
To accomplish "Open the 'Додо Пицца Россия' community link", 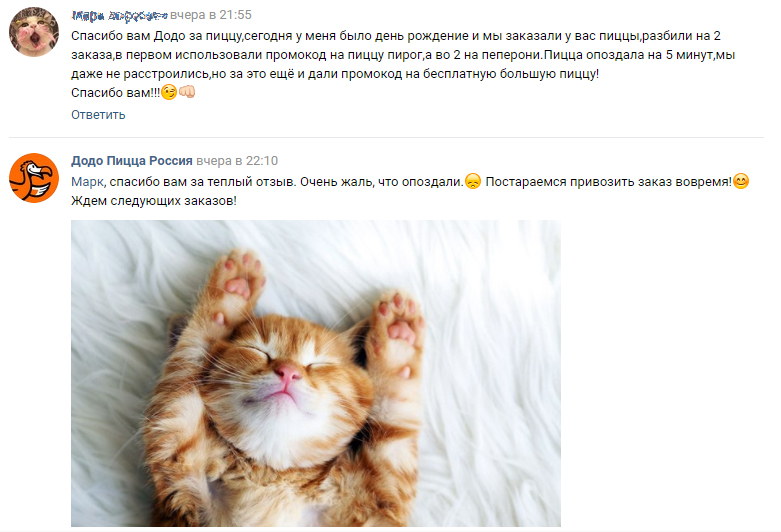I will 131,161.
